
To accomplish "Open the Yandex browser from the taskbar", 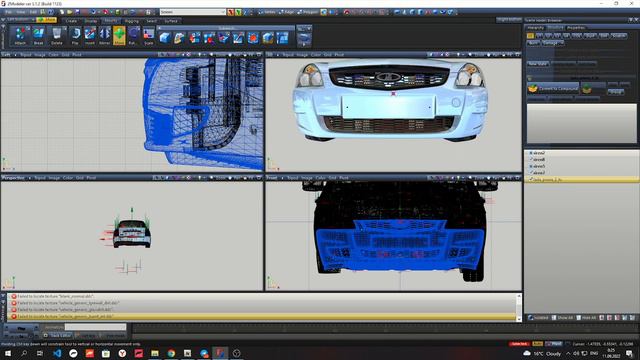I will click(x=122, y=353).
